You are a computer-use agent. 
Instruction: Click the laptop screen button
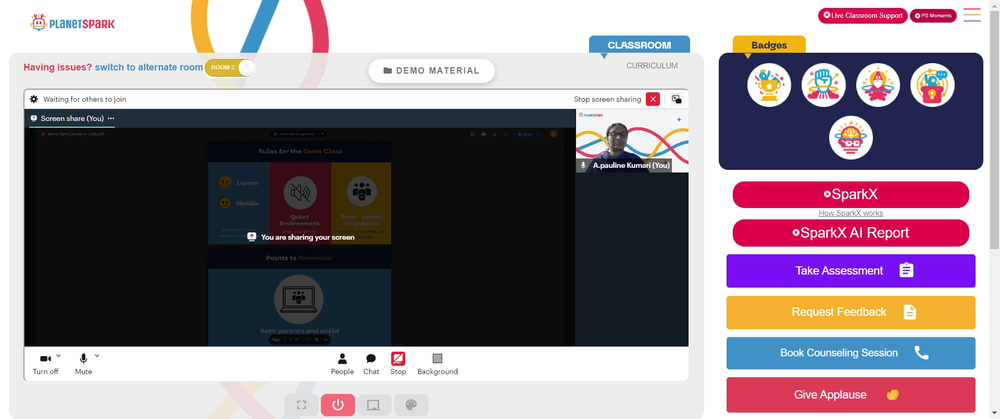pos(374,405)
